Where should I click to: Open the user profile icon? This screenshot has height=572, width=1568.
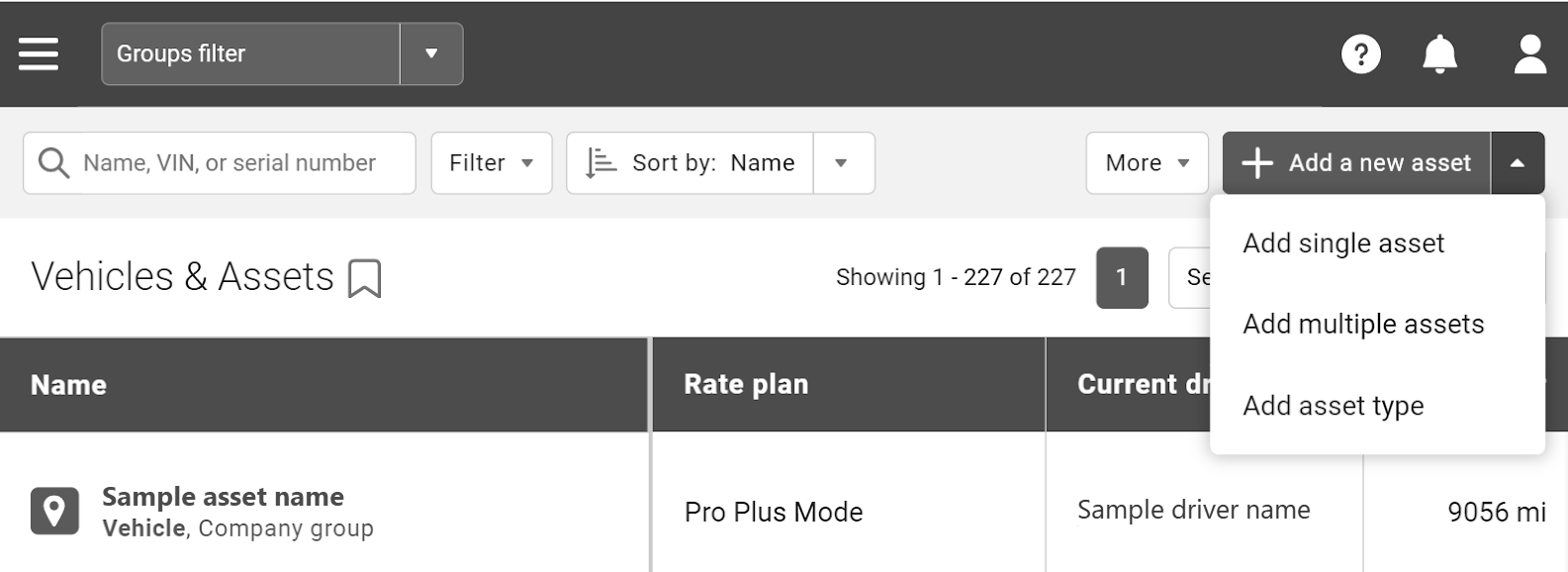[1529, 53]
